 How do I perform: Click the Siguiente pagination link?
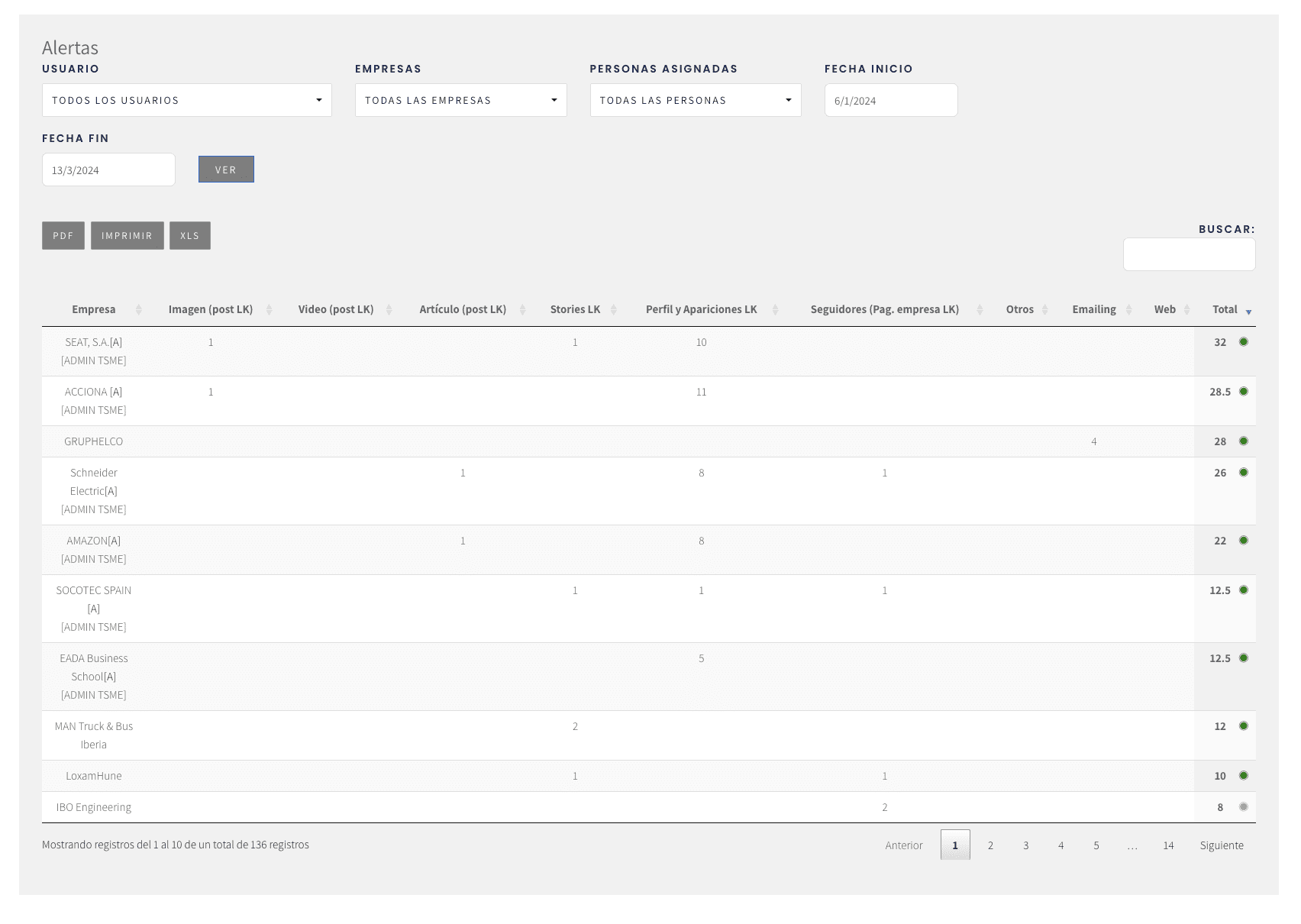coord(1221,845)
